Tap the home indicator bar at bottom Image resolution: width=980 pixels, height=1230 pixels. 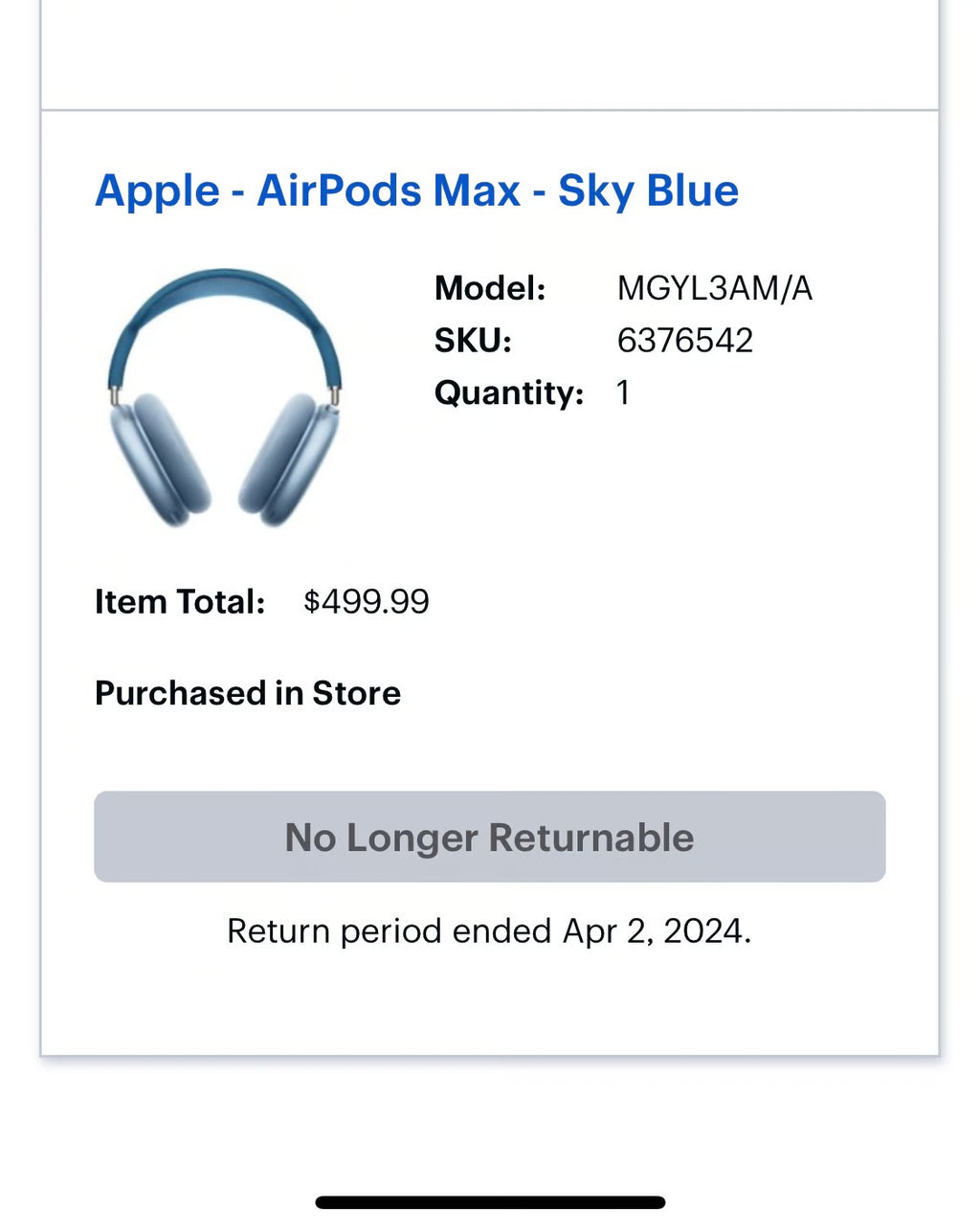[x=489, y=1197]
